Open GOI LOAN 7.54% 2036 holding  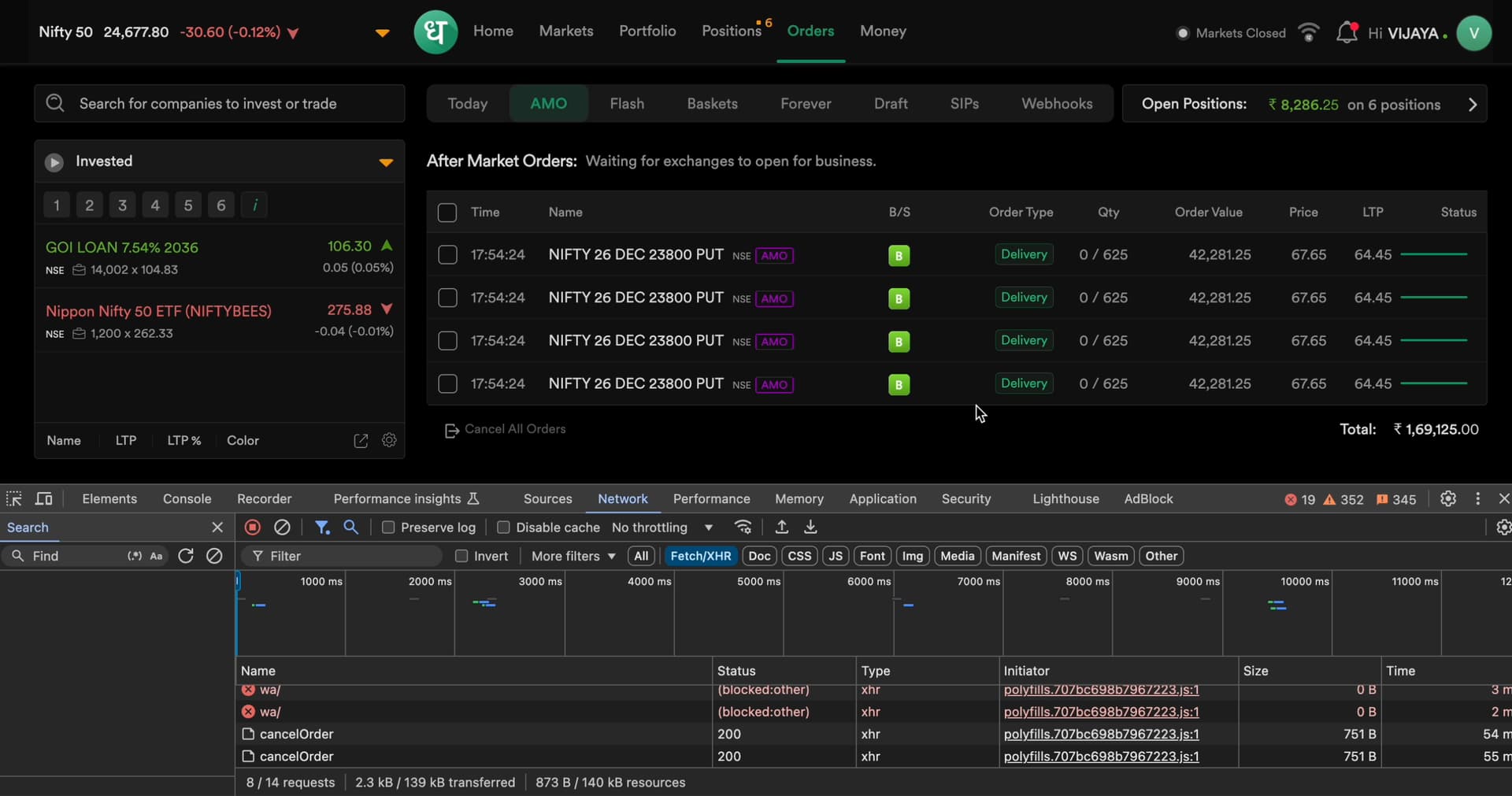219,257
